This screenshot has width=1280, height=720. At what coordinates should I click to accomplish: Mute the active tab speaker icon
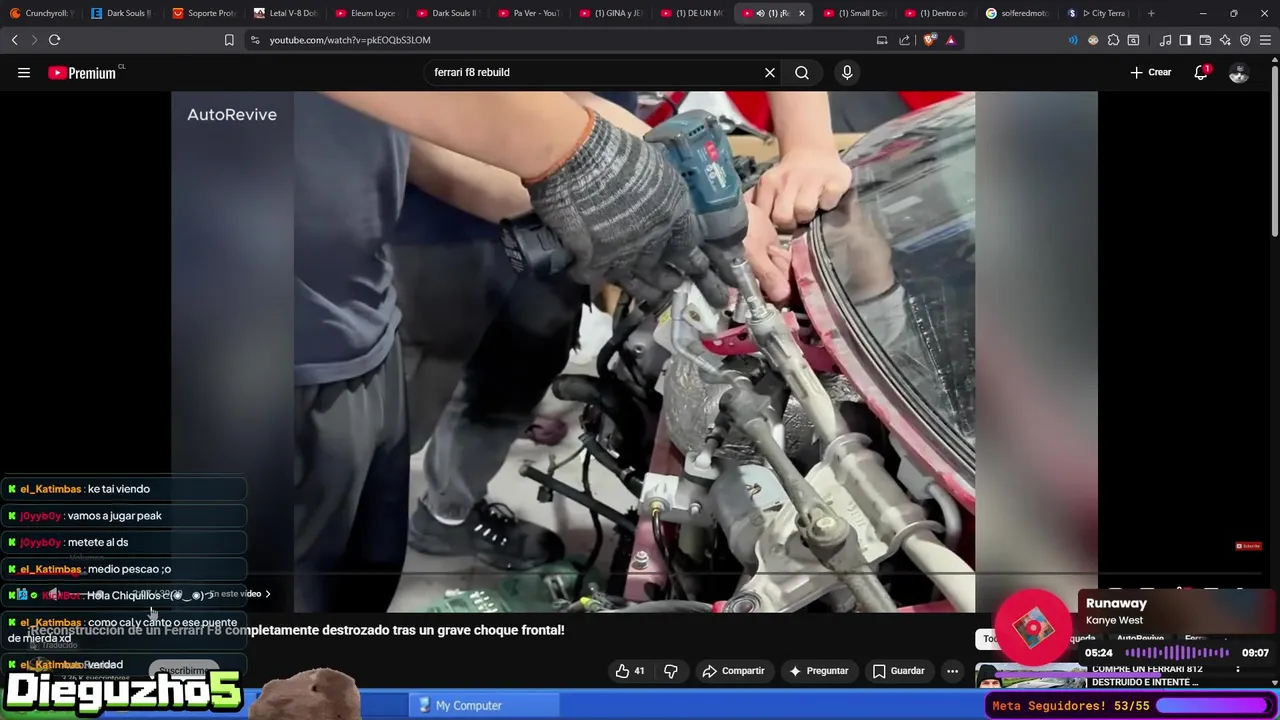(x=760, y=13)
